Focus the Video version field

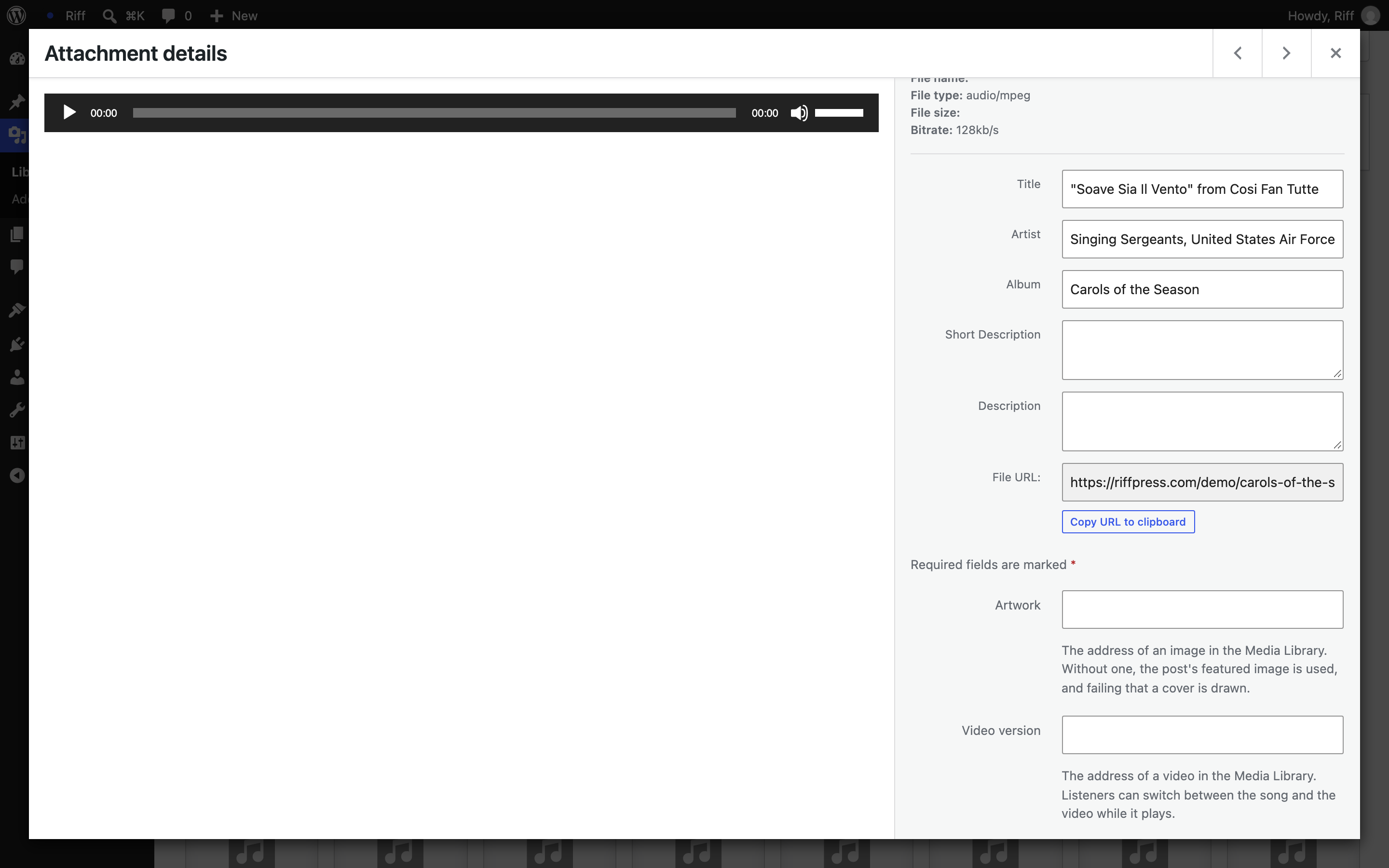(x=1202, y=735)
